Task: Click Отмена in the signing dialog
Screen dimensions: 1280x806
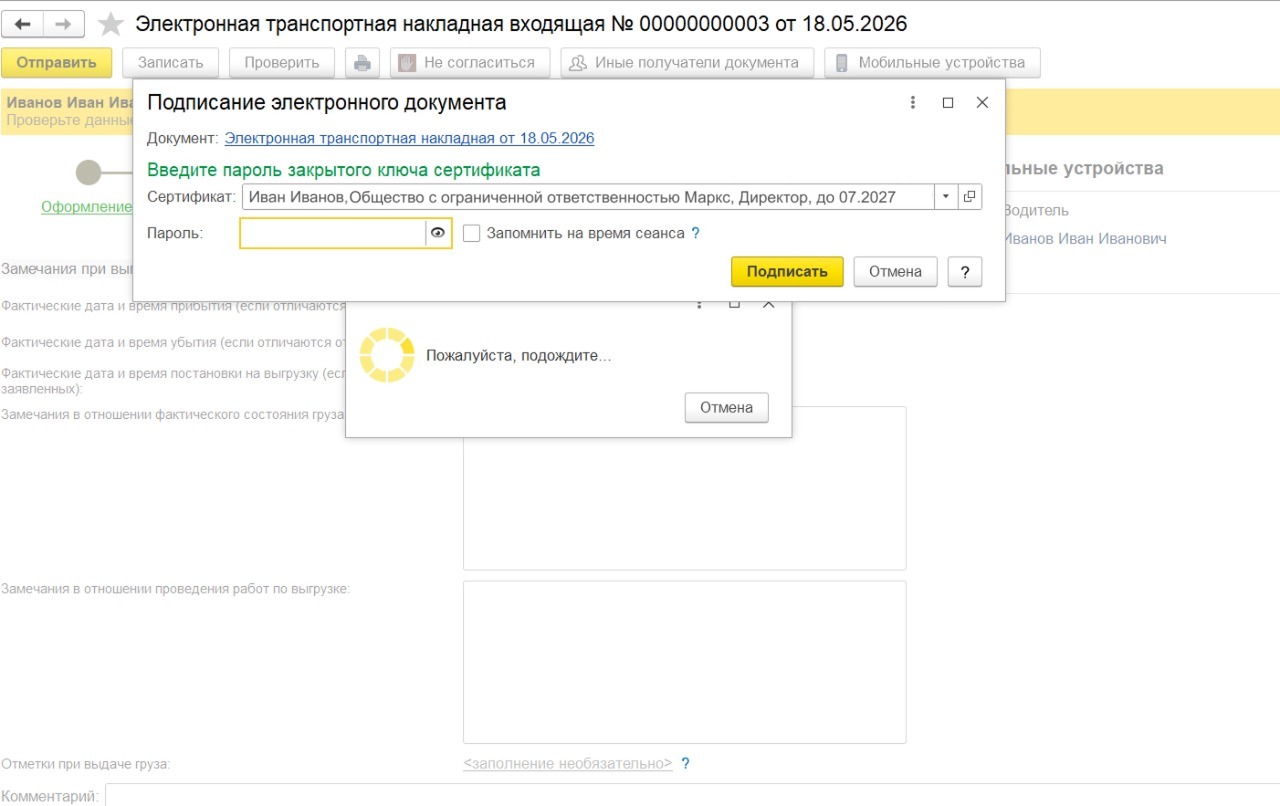Action: tap(895, 272)
